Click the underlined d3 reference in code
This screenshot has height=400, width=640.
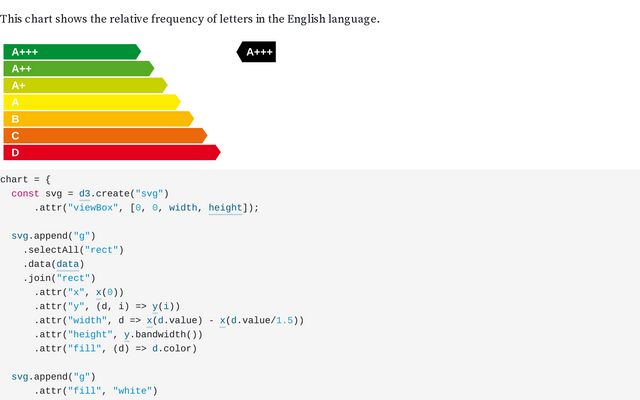(x=85, y=193)
